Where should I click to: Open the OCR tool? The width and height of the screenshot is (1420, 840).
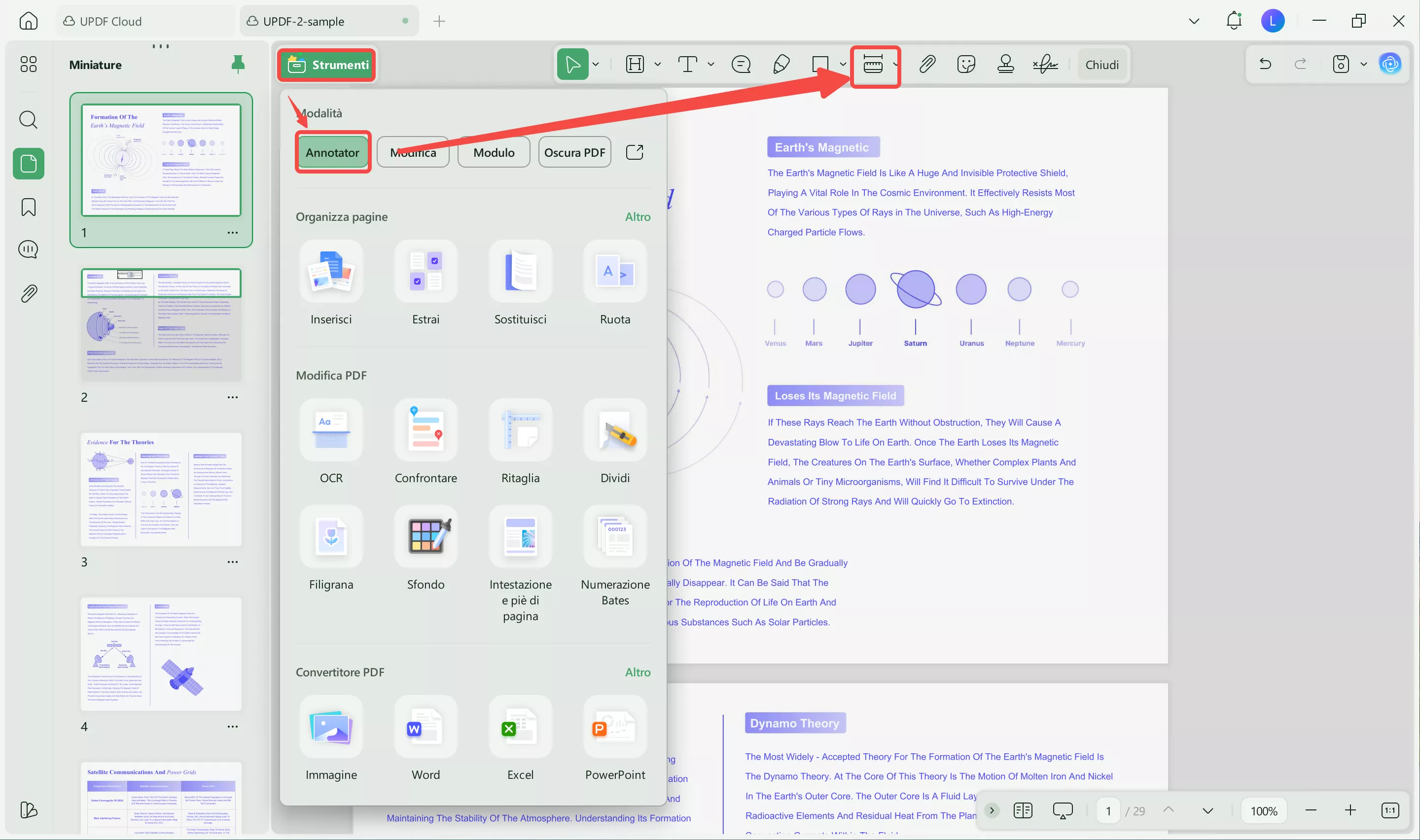click(331, 430)
